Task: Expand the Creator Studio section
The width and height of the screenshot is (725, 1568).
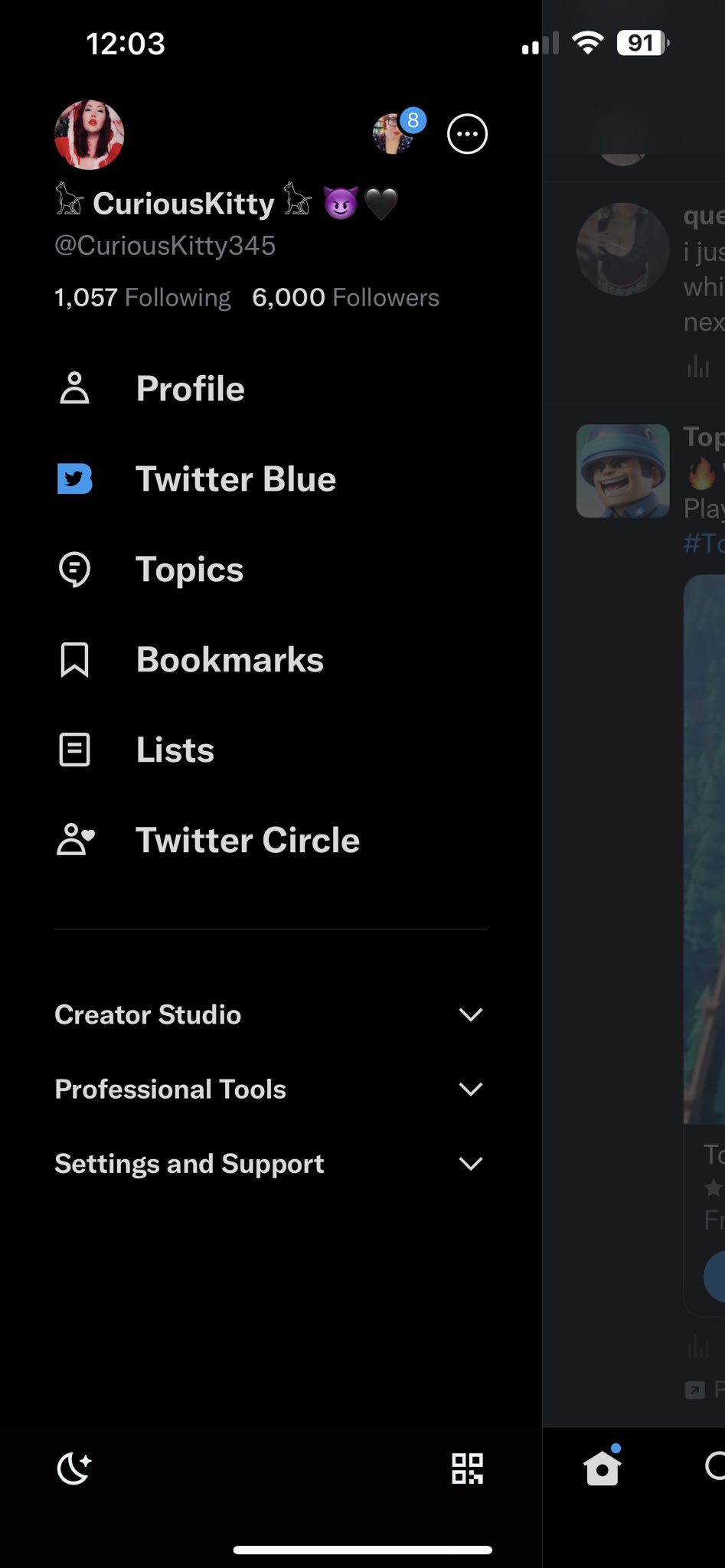Action: click(271, 1014)
